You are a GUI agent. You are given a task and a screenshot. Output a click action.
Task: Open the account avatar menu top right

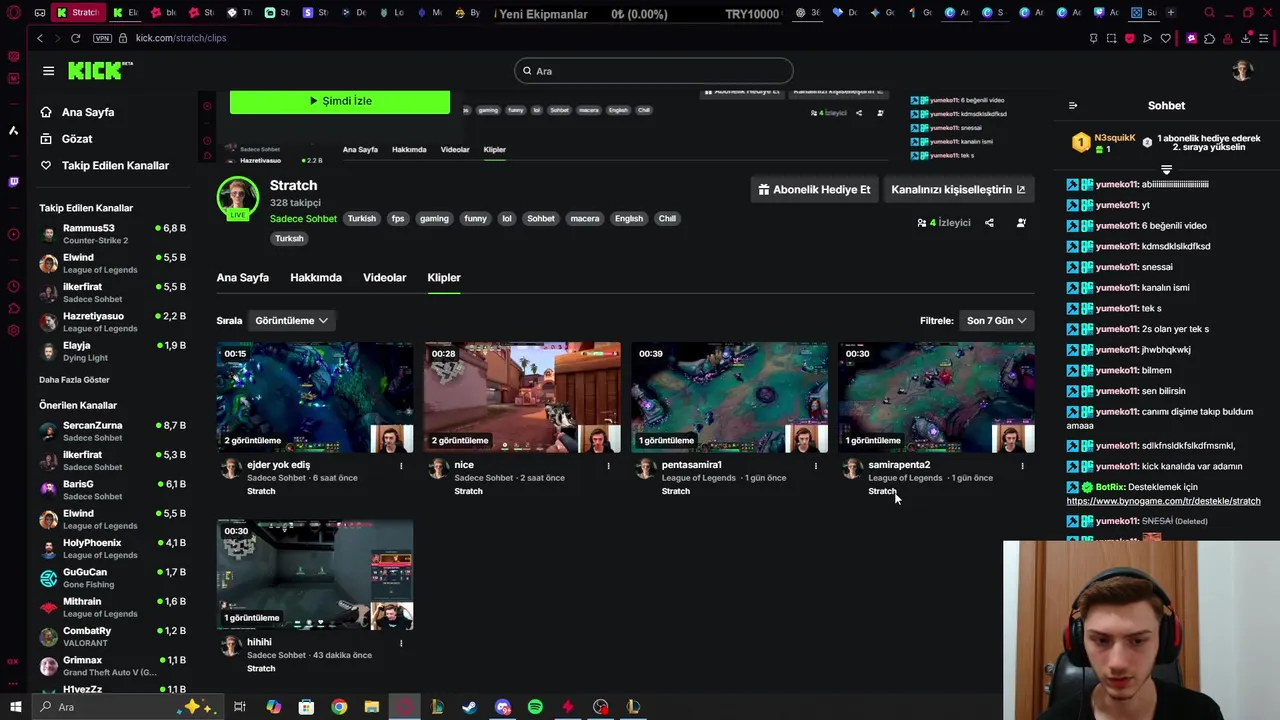coord(1242,71)
